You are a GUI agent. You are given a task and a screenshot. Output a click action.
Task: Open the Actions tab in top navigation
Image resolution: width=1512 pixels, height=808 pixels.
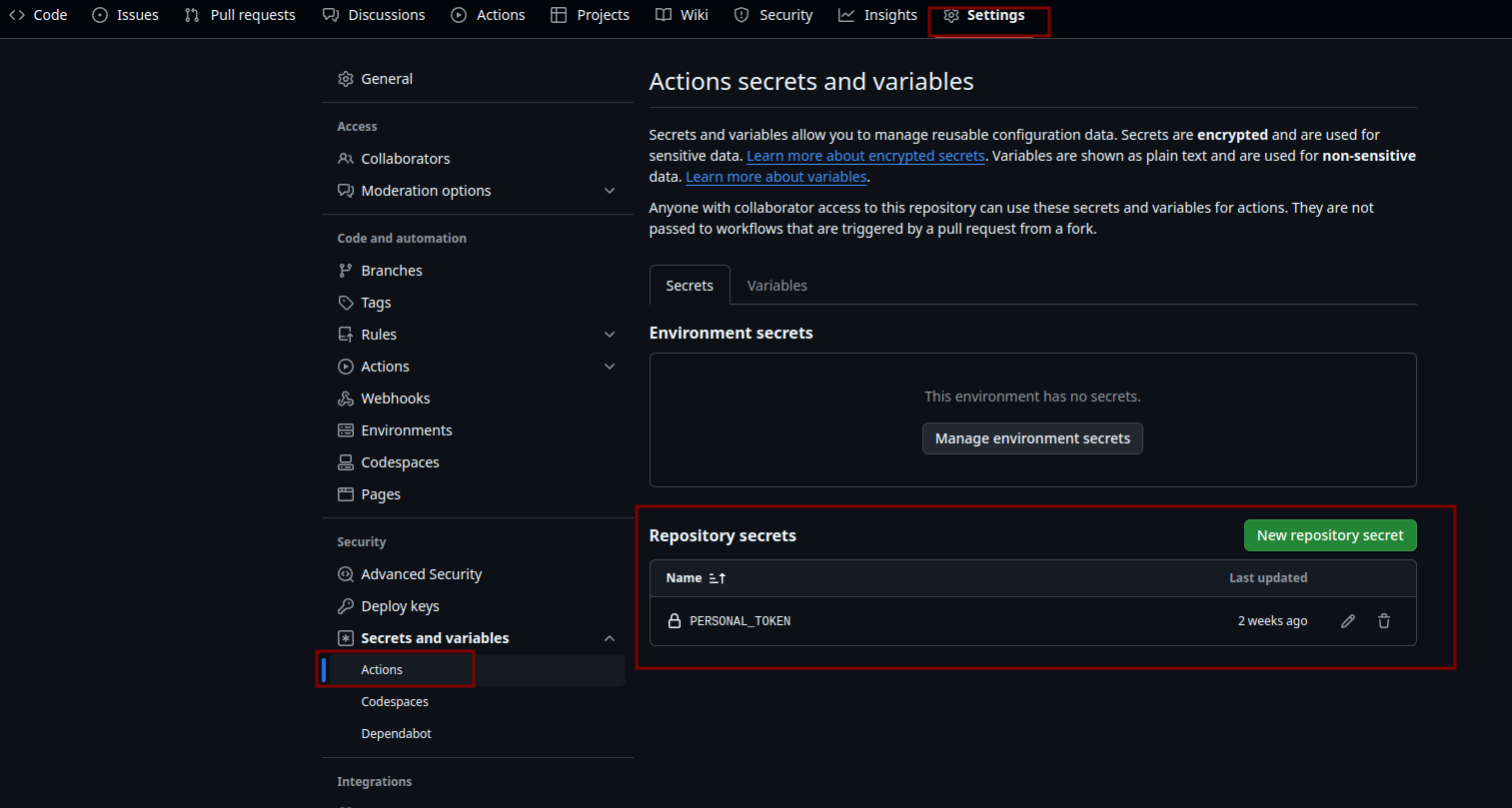pos(488,15)
